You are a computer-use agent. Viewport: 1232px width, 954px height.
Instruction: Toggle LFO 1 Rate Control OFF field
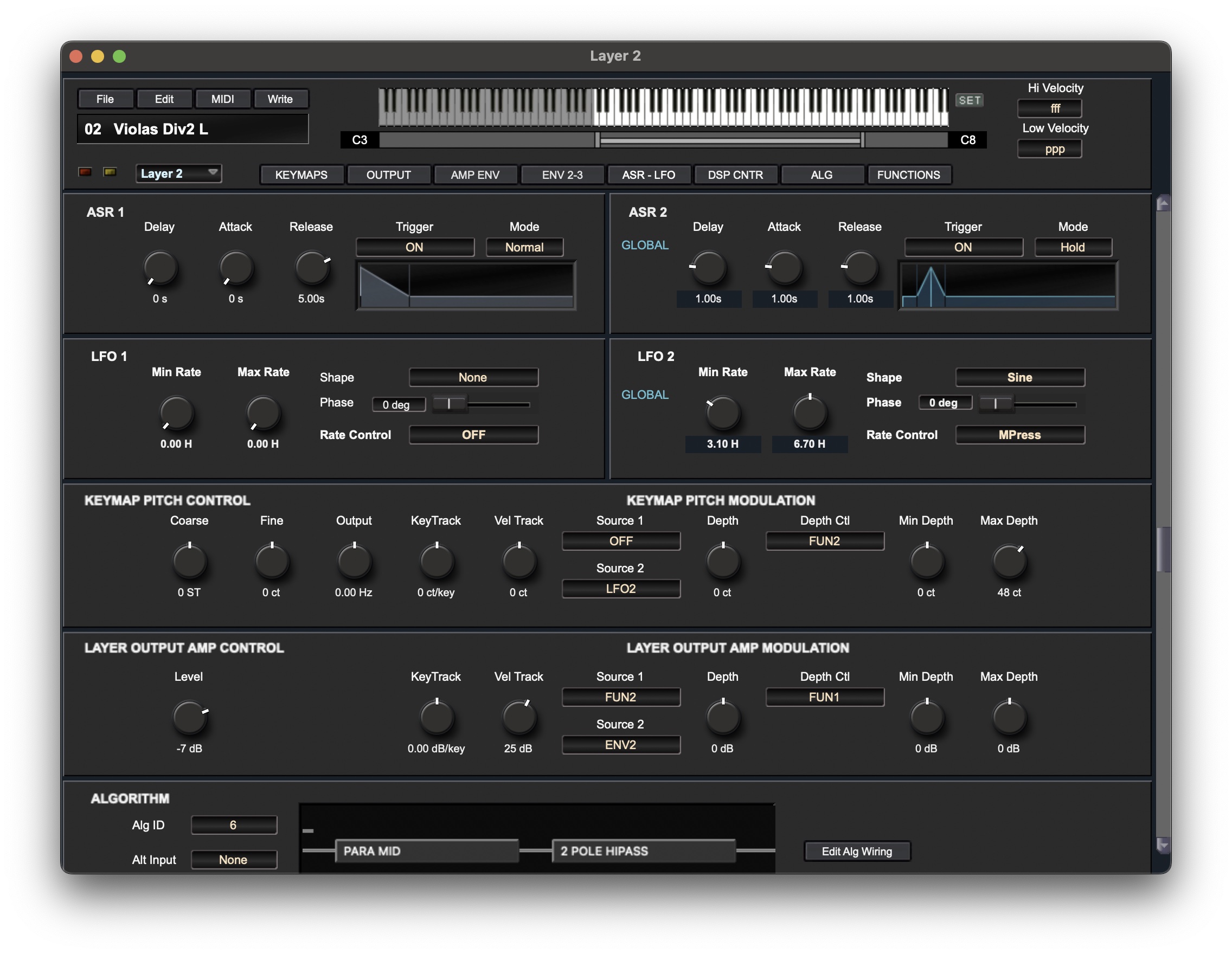click(473, 435)
